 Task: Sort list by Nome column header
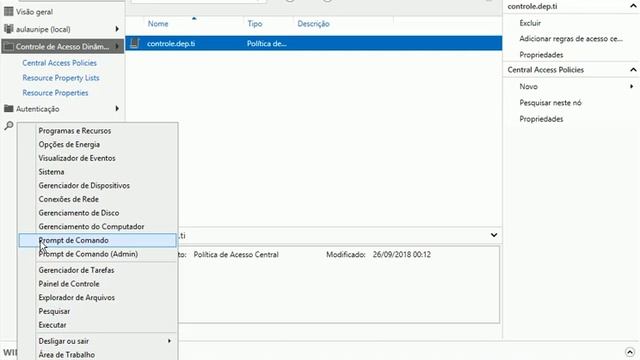[158, 24]
